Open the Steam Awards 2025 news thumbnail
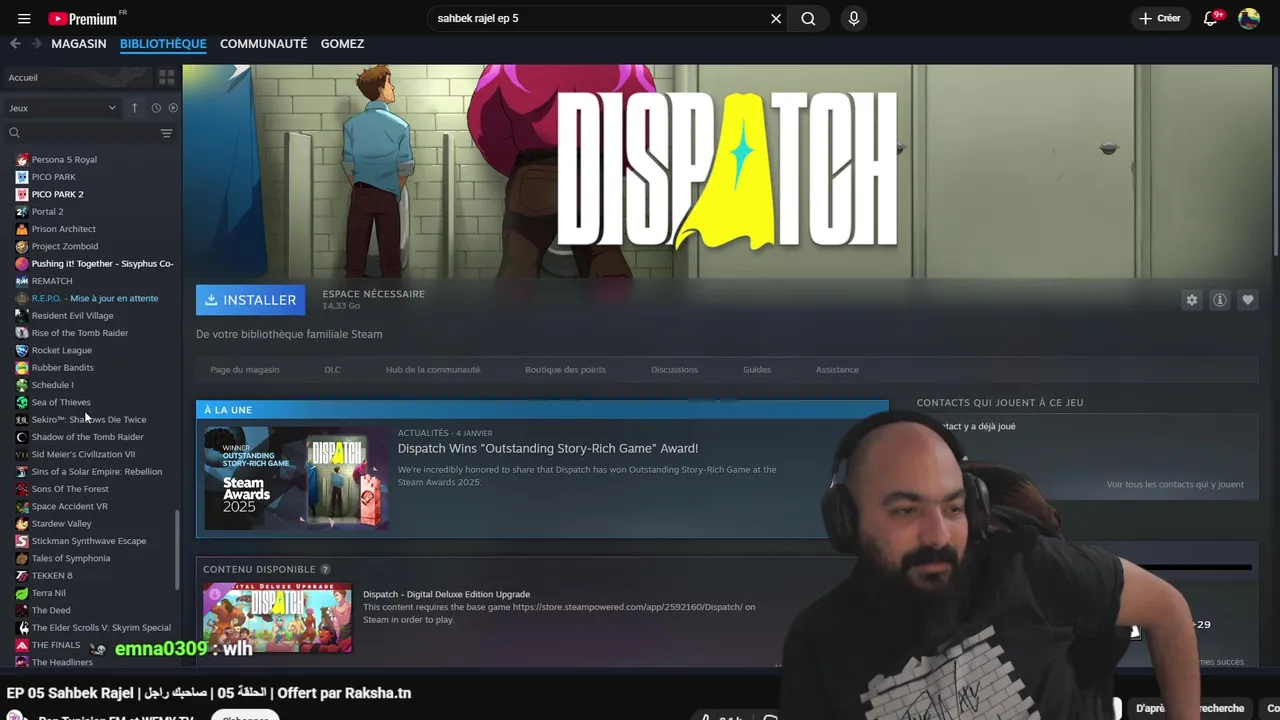 coord(296,478)
